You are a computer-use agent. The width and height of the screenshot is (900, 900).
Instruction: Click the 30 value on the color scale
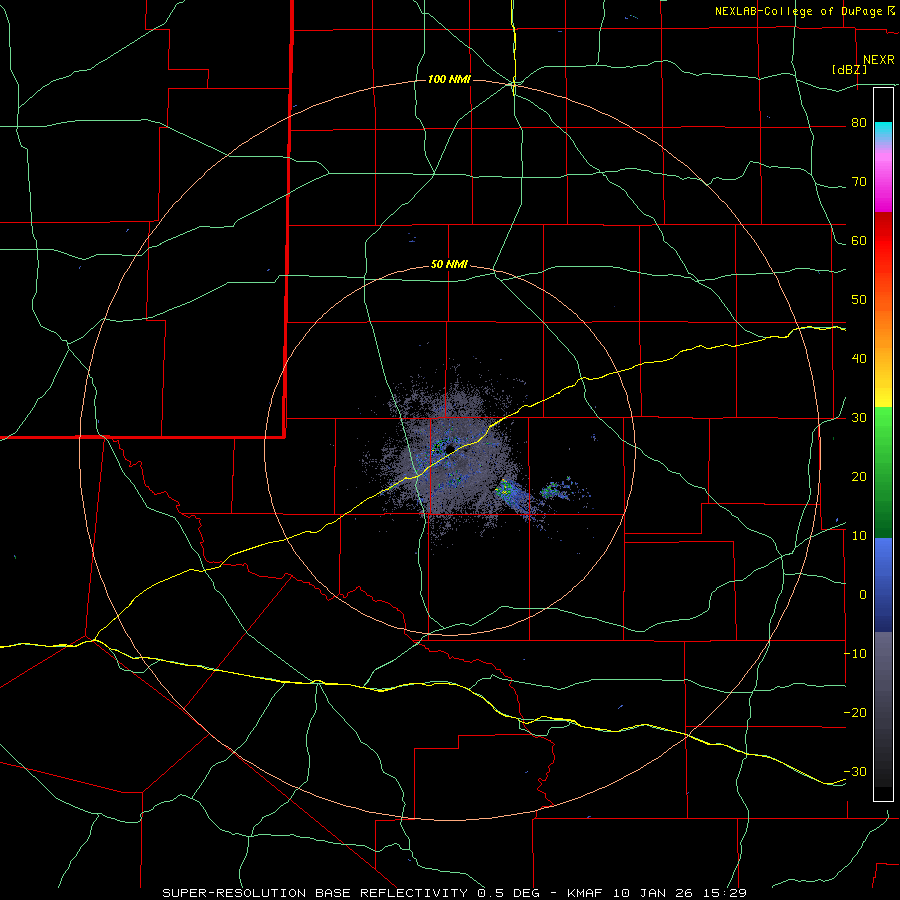[x=859, y=418]
